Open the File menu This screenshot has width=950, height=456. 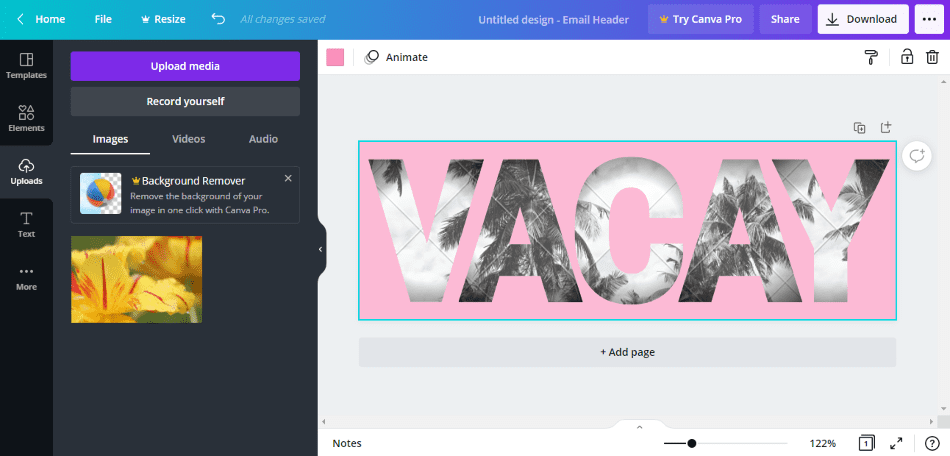click(103, 19)
